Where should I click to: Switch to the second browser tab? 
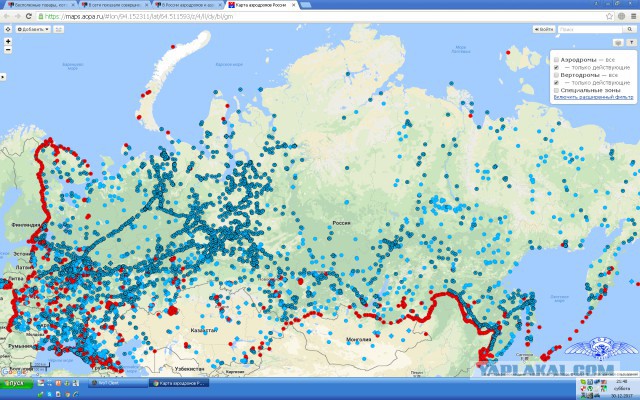tap(115, 5)
